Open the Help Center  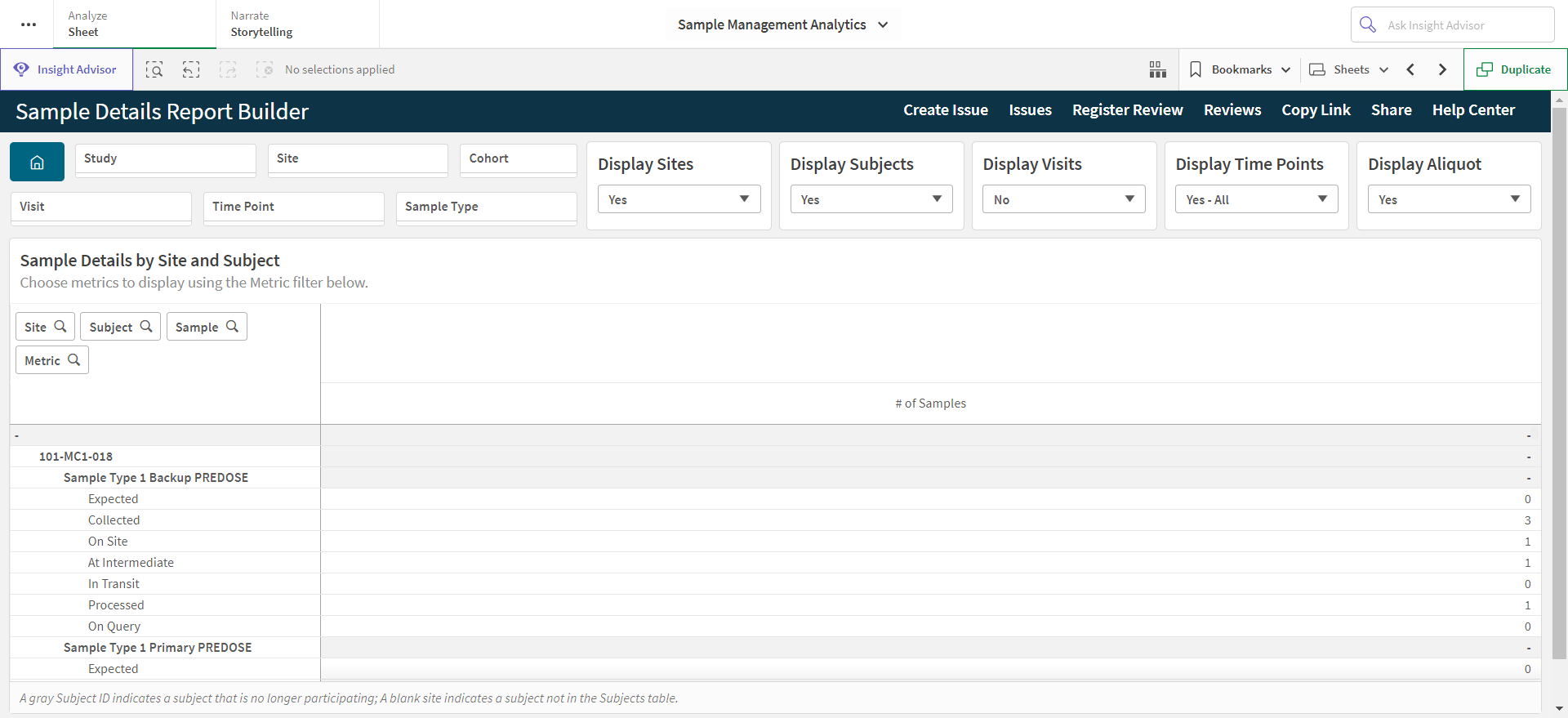[x=1473, y=110]
